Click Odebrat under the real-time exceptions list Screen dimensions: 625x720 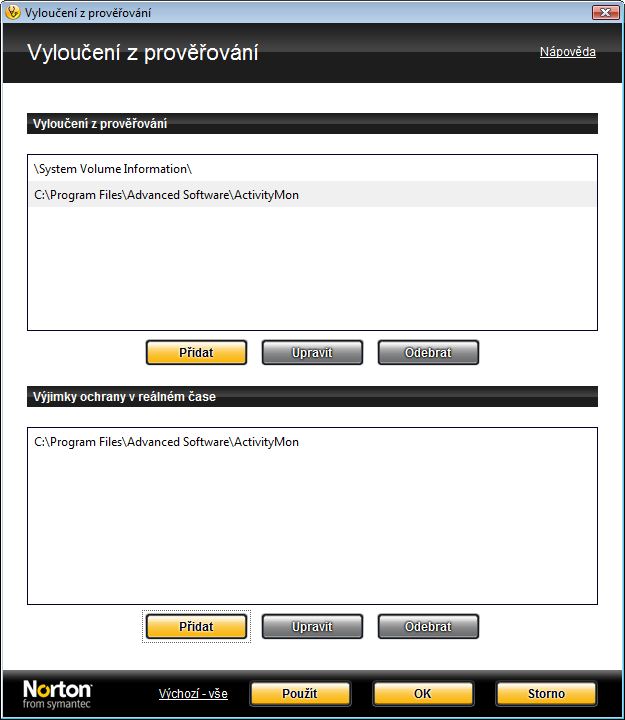click(428, 627)
